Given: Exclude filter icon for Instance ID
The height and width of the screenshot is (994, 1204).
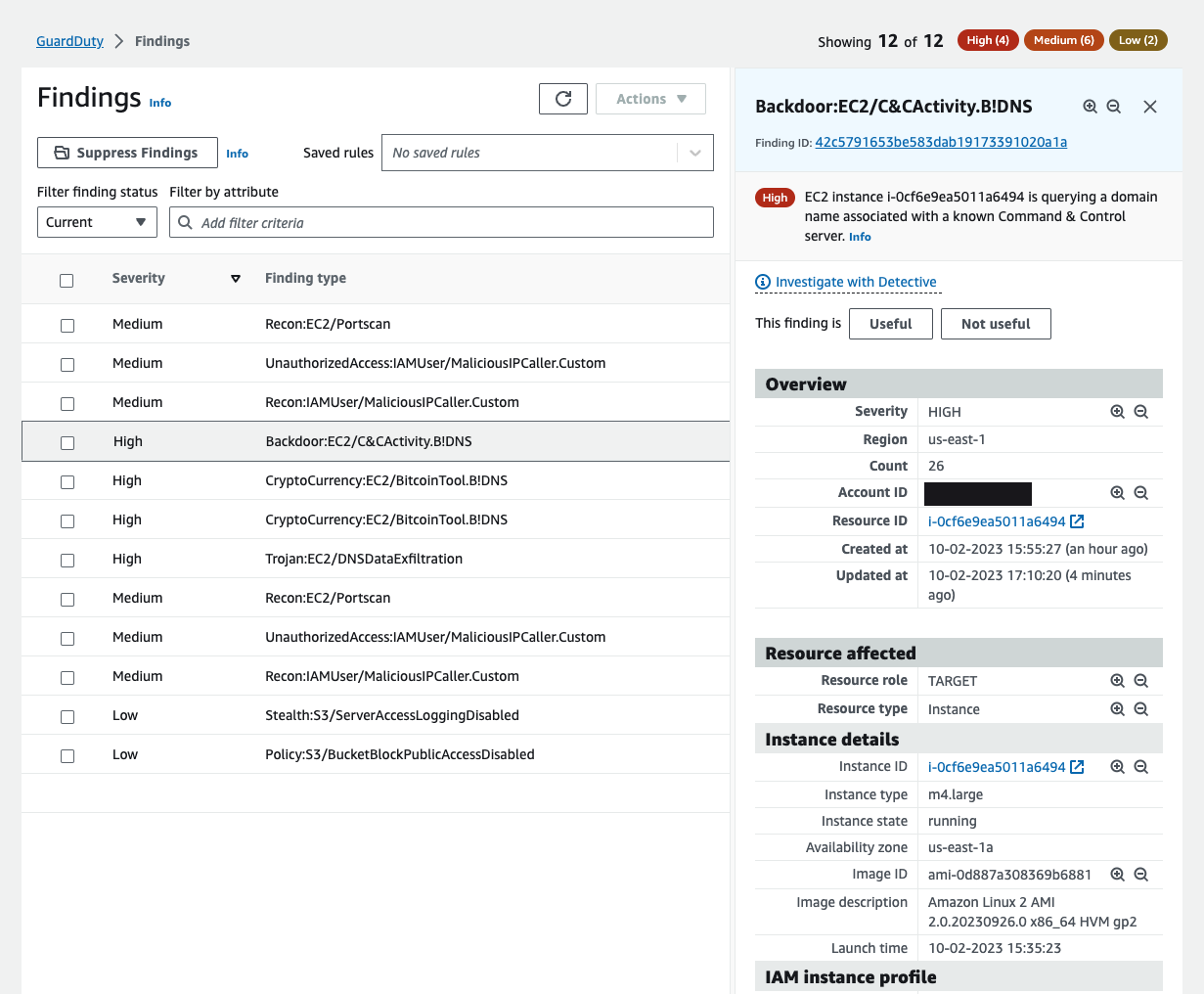Looking at the screenshot, I should click(x=1141, y=767).
